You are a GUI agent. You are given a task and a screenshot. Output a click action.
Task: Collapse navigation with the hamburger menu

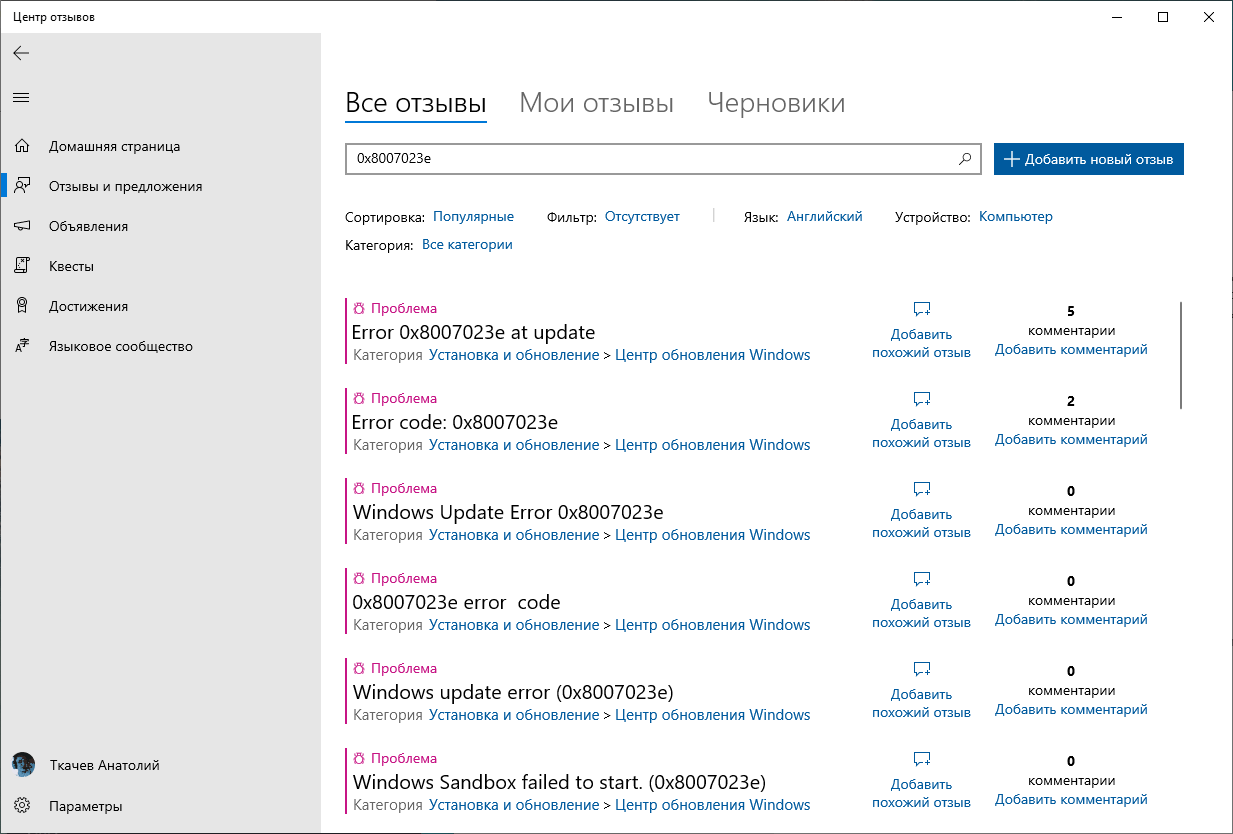(x=20, y=97)
